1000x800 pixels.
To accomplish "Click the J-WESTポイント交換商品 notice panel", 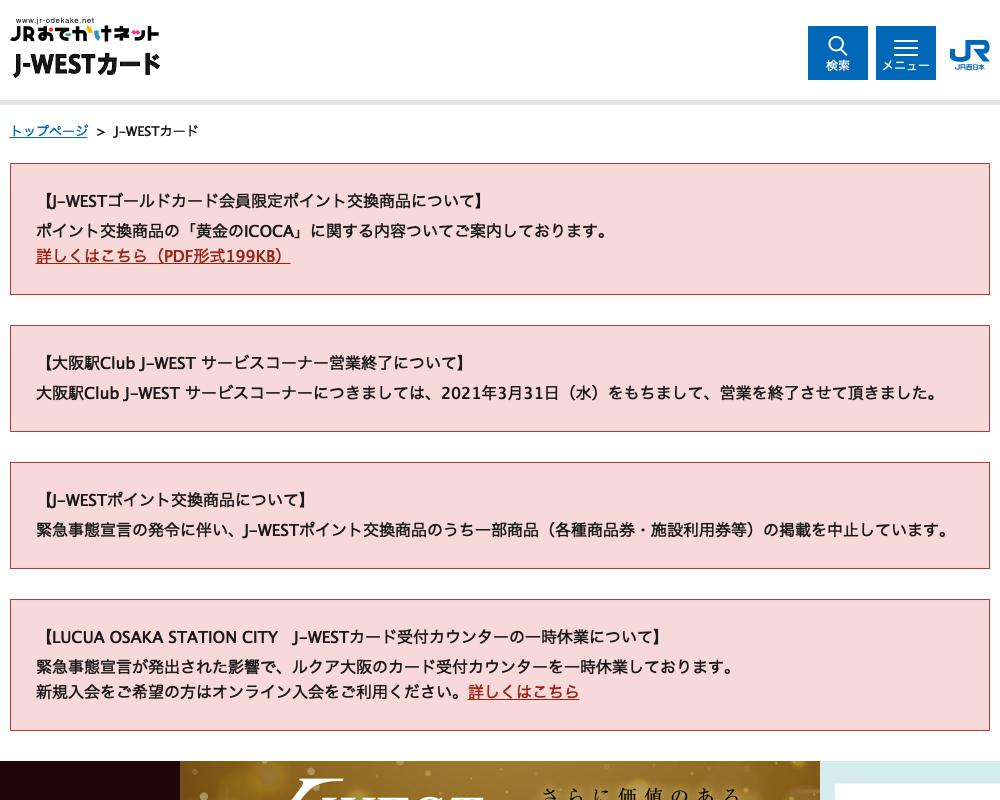I will [500, 515].
